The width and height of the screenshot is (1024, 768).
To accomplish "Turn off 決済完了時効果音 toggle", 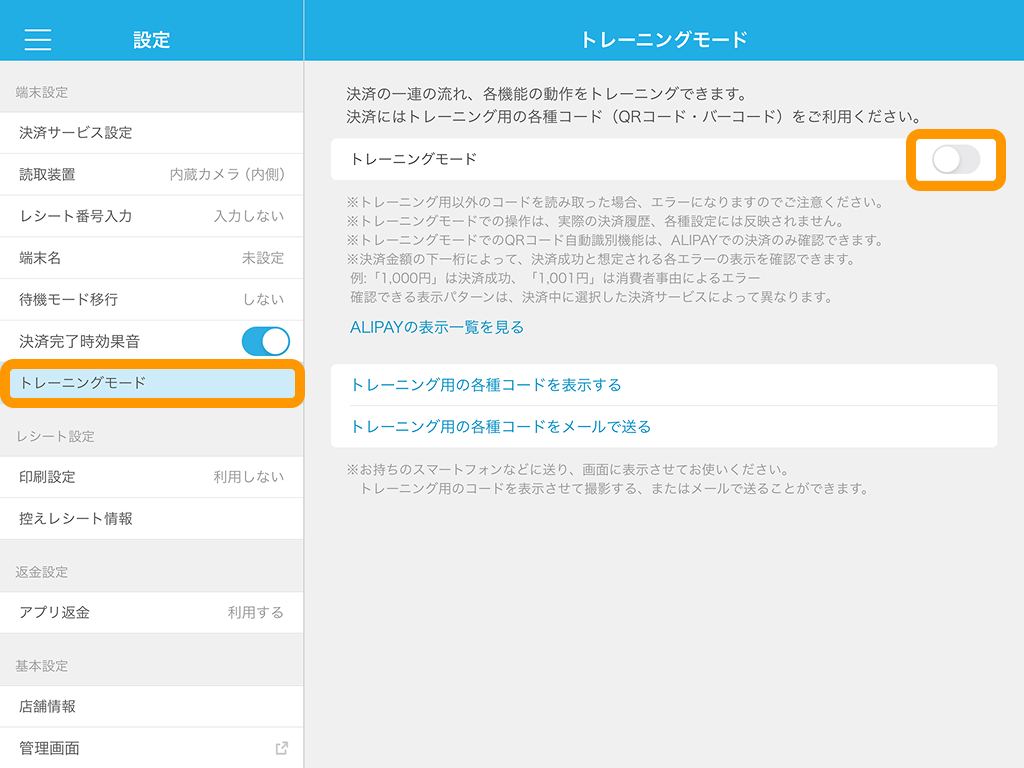I will click(265, 341).
